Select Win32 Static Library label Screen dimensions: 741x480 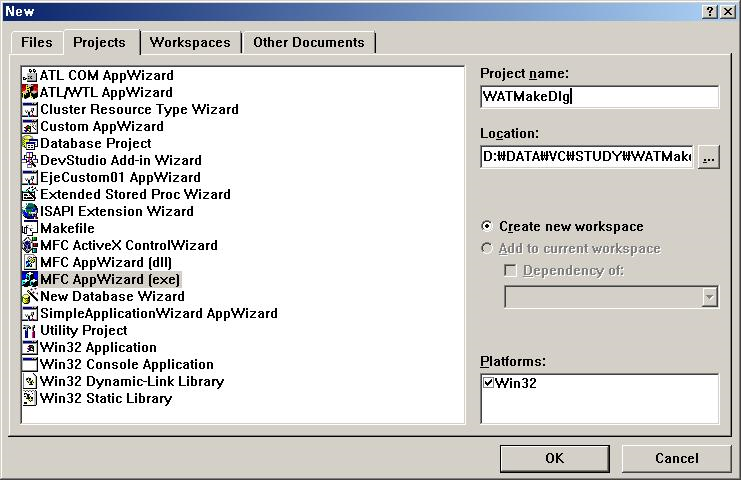pyautogui.click(x=106, y=398)
